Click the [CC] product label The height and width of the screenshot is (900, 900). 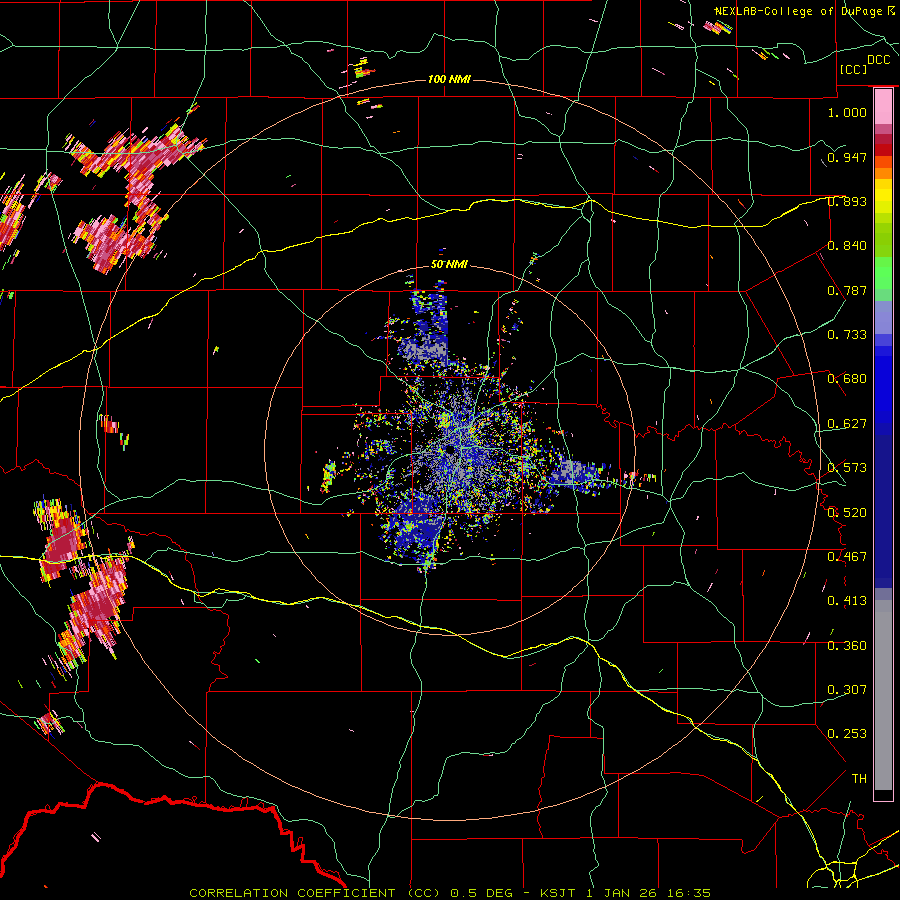(853, 69)
